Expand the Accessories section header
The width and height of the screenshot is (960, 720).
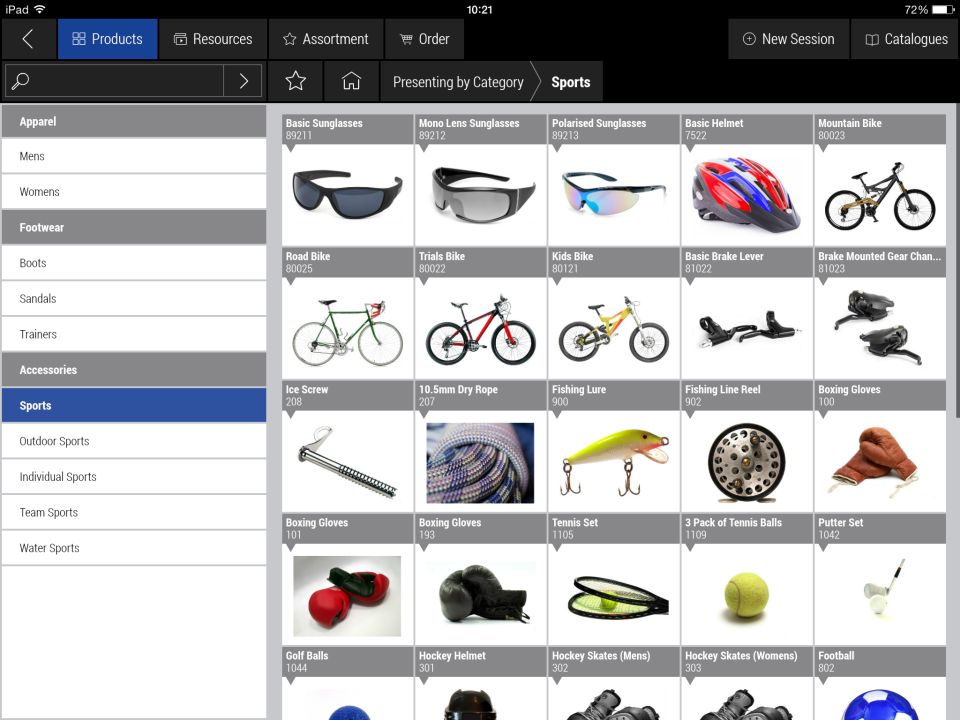tap(134, 369)
